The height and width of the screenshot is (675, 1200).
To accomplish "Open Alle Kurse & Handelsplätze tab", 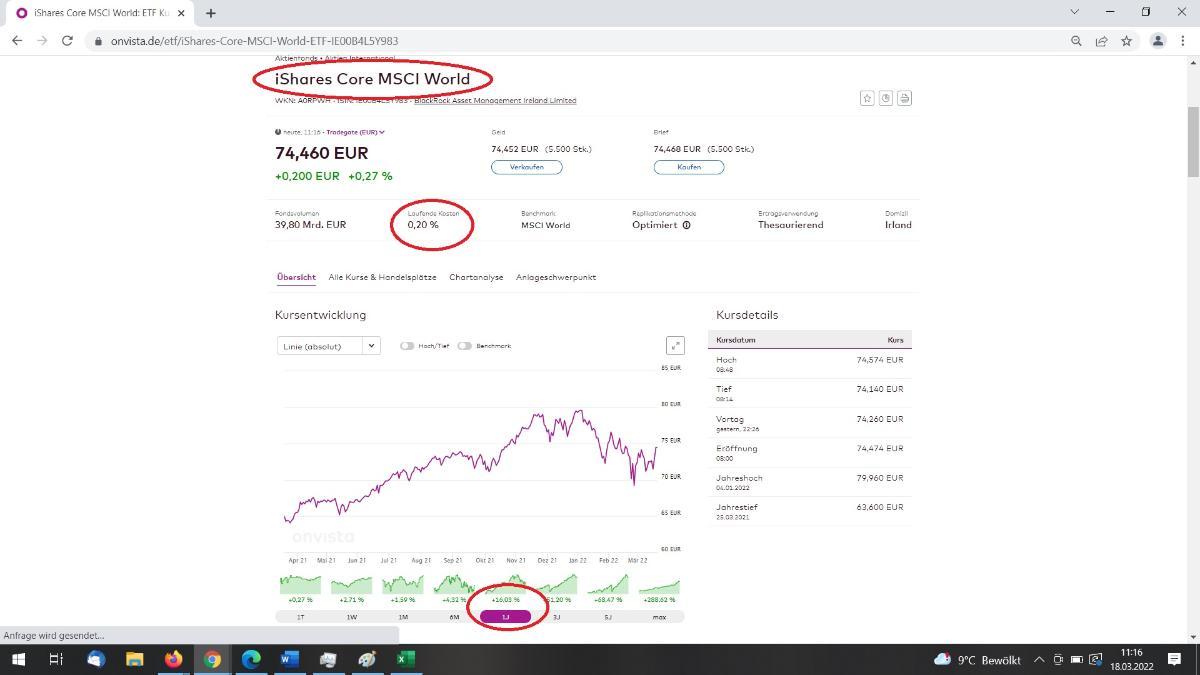I will click(382, 277).
